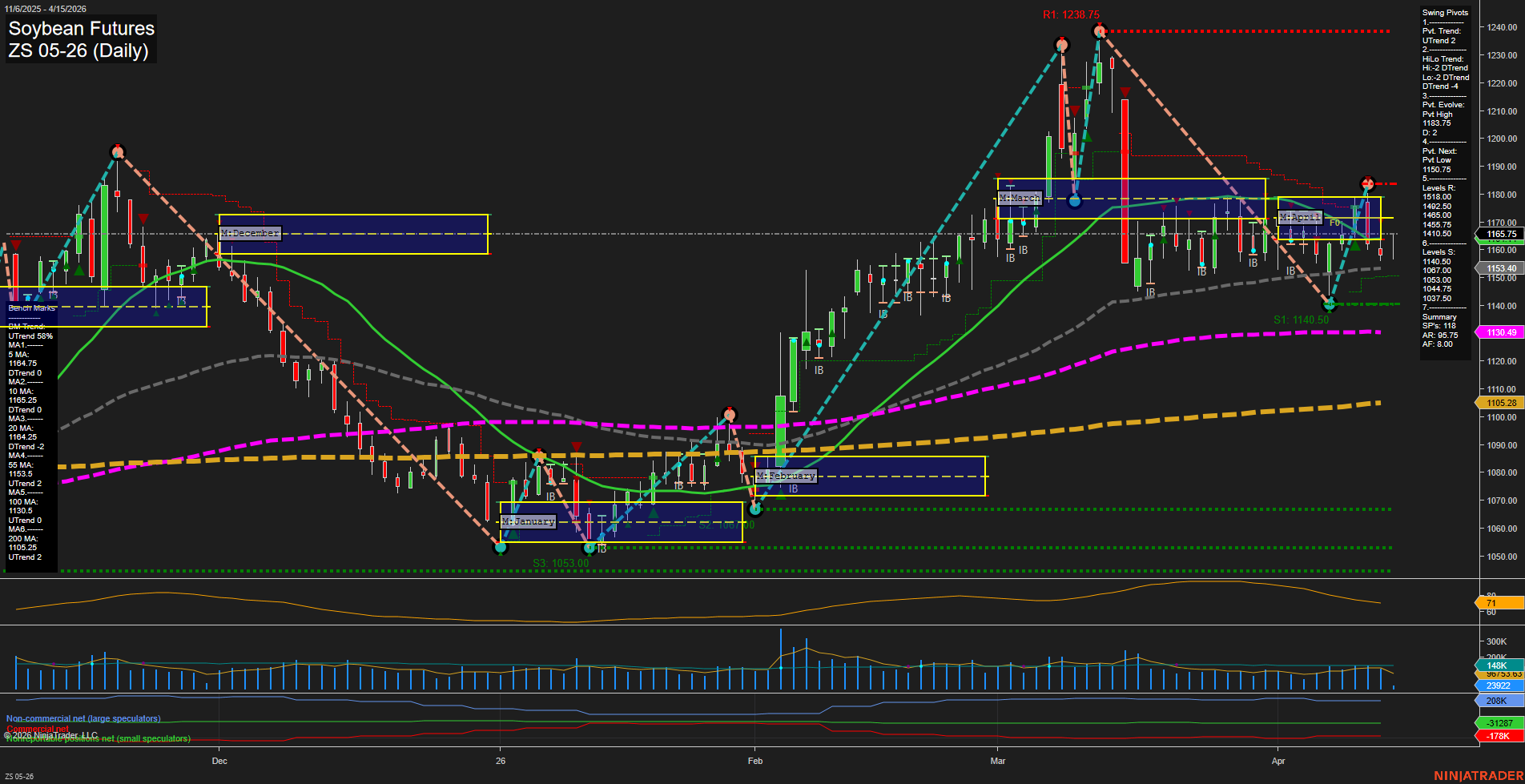Expand the M:March monthly range box label
The image size is (1525, 784).
tap(1019, 197)
